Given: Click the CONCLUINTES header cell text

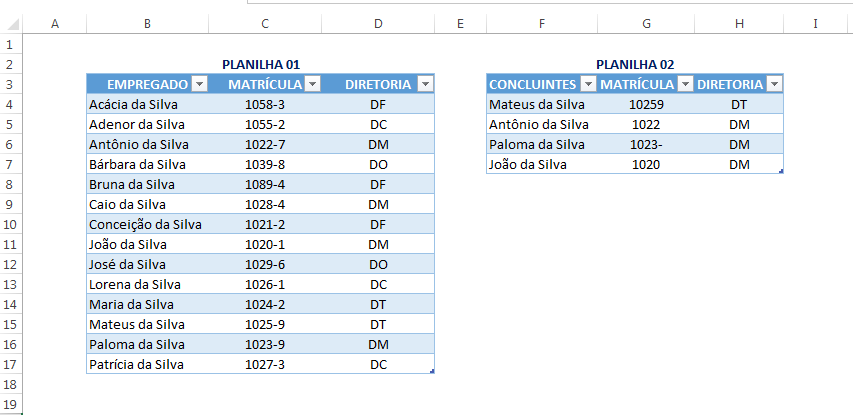Looking at the screenshot, I should tap(533, 84).
